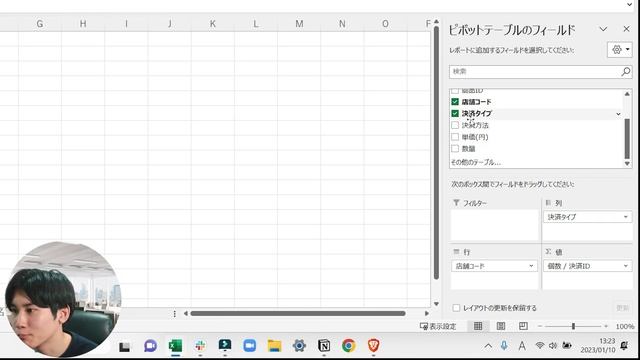Open Google Chrome from the taskbar
This screenshot has width=640, height=360.
(x=349, y=346)
